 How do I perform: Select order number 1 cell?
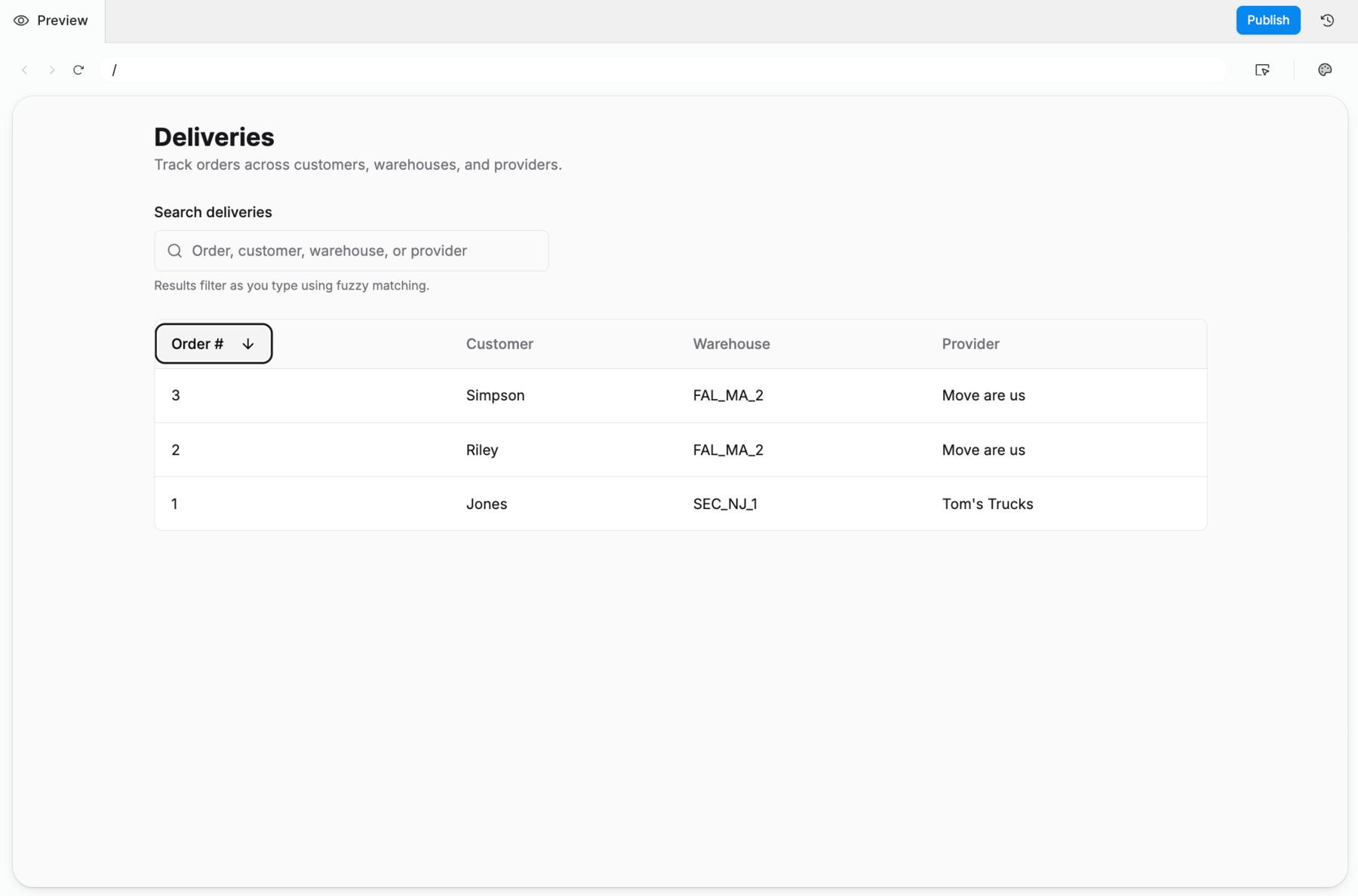174,504
